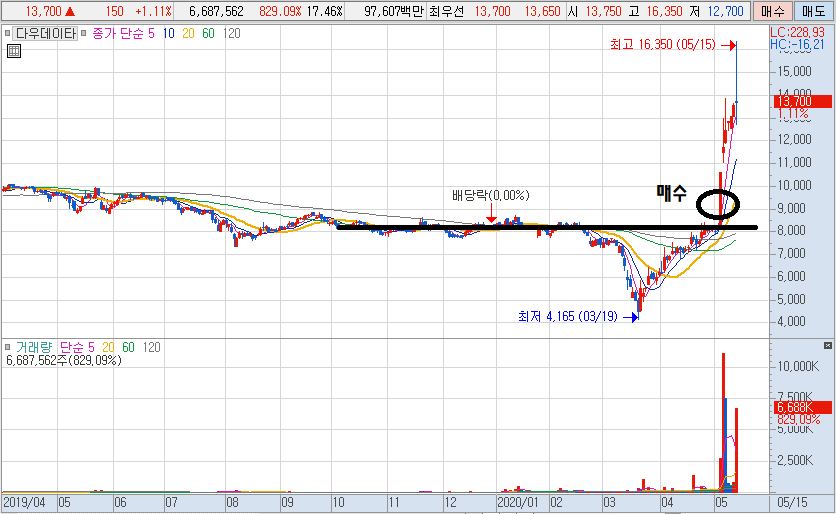836x514 pixels.
Task: Click the 최우선 label in header
Action: (446, 11)
